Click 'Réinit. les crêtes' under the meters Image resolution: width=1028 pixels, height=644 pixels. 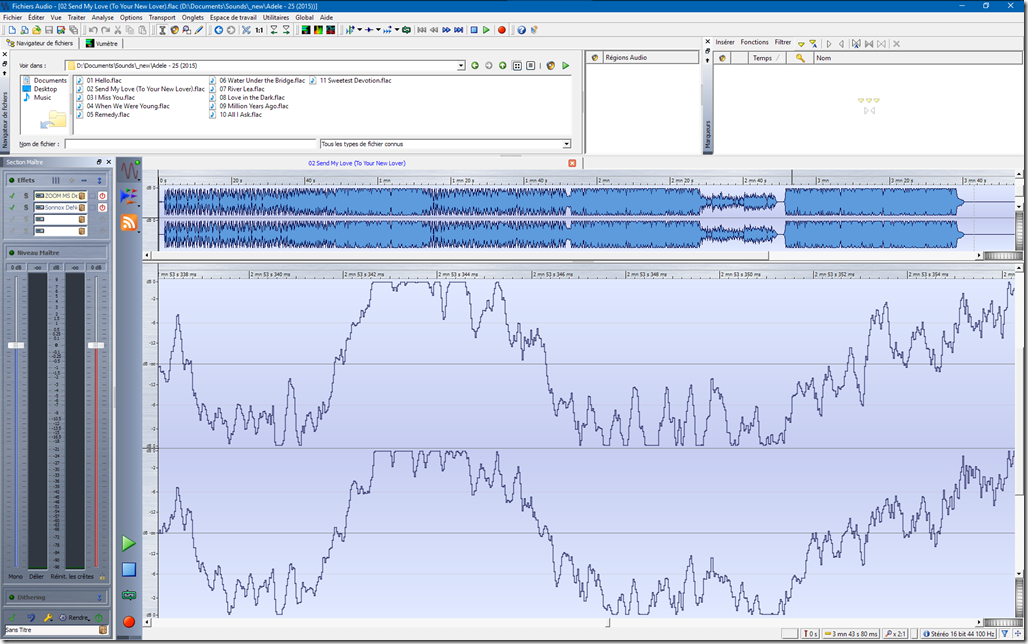73,577
